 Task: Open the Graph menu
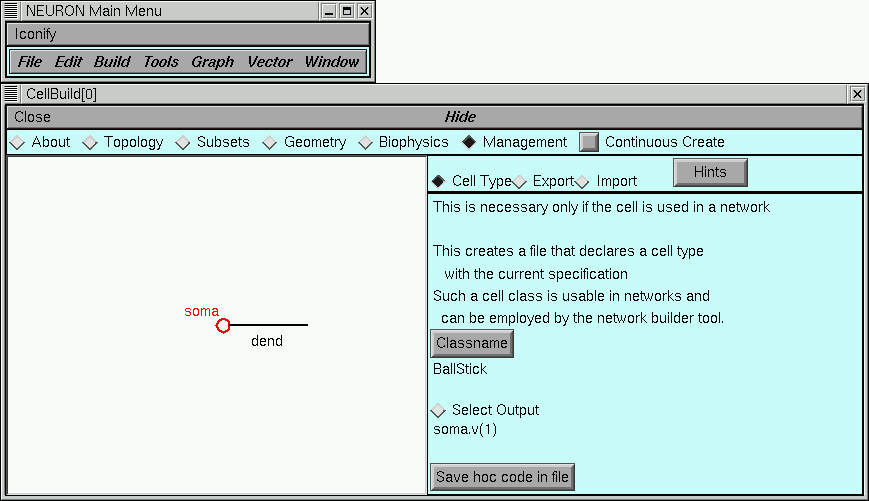212,62
